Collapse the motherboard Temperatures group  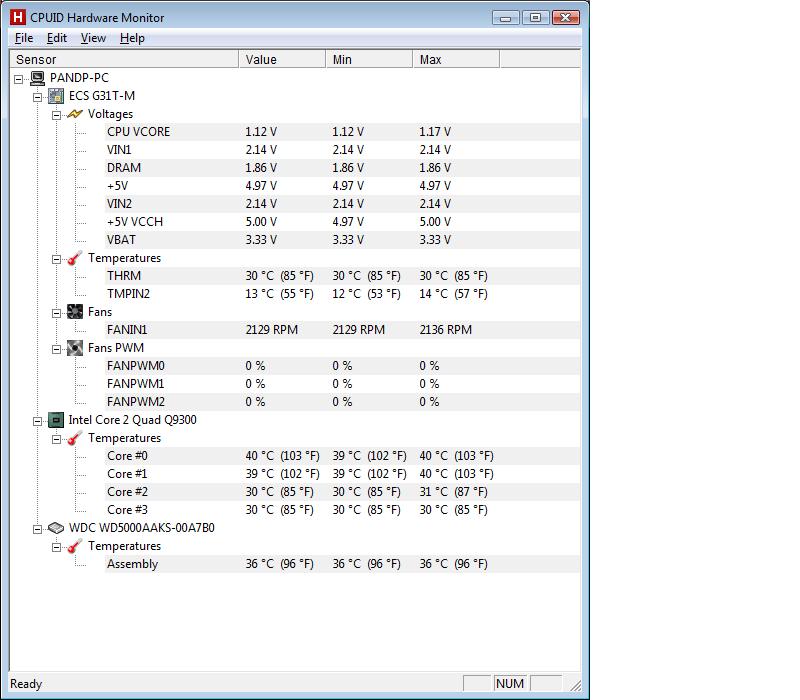56,259
